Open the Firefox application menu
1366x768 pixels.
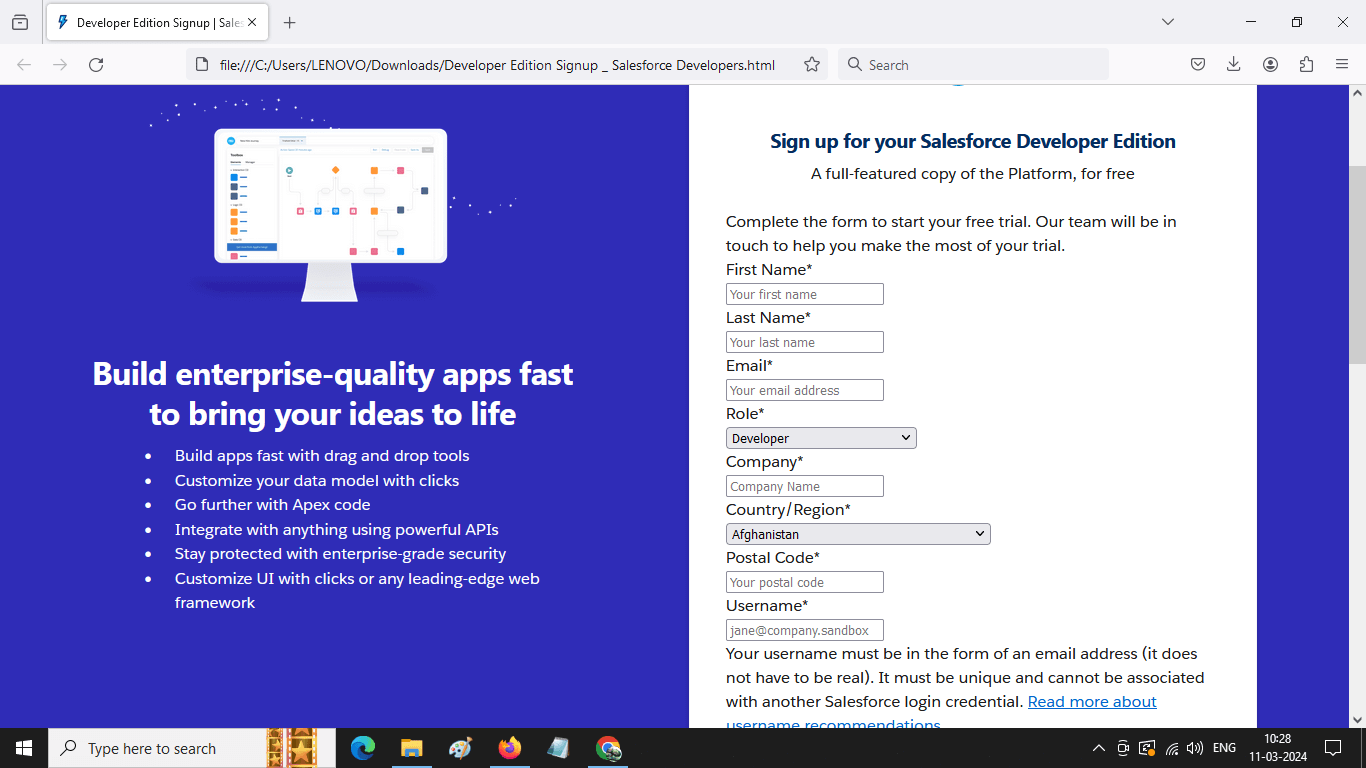click(x=1342, y=64)
